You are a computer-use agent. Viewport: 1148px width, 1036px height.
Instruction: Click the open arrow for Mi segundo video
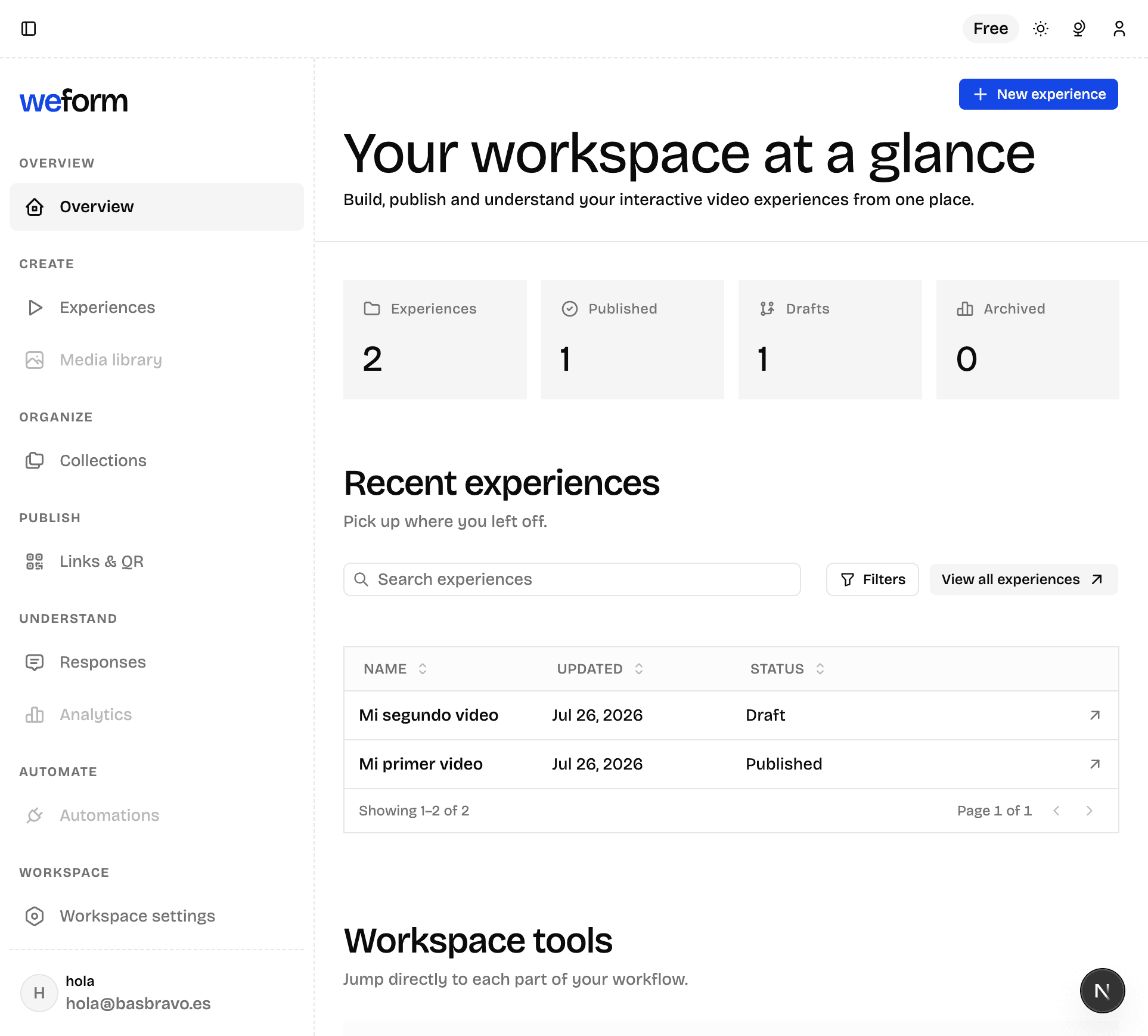pos(1095,715)
